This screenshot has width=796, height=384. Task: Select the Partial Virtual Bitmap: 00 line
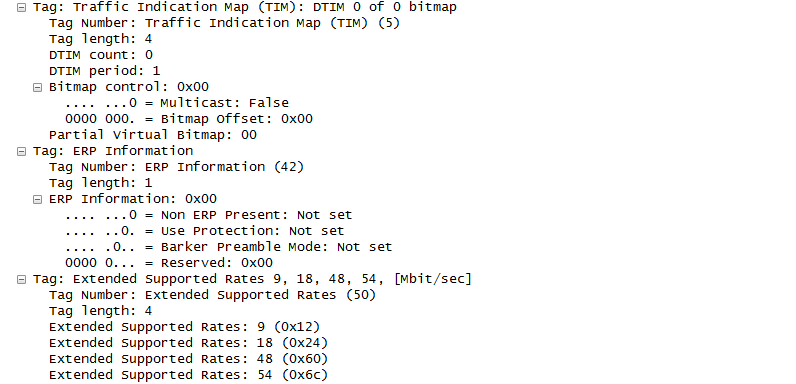[x=153, y=135]
